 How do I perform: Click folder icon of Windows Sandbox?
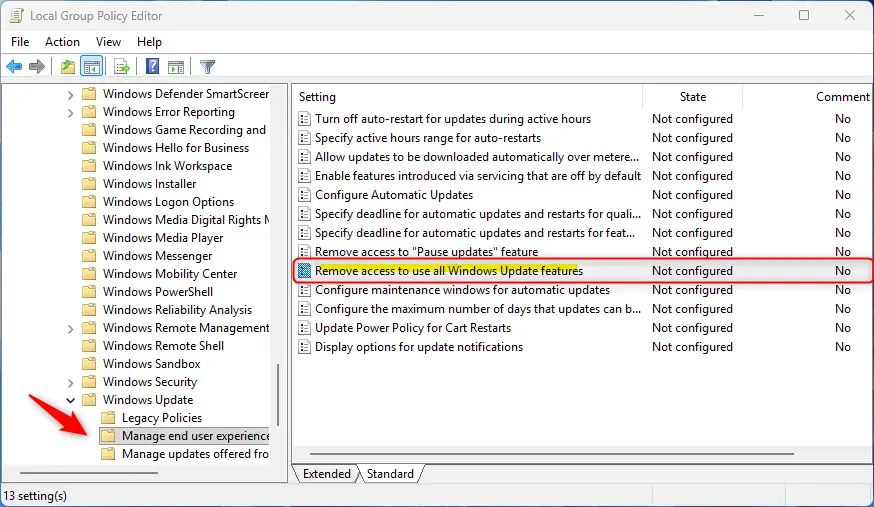click(89, 364)
